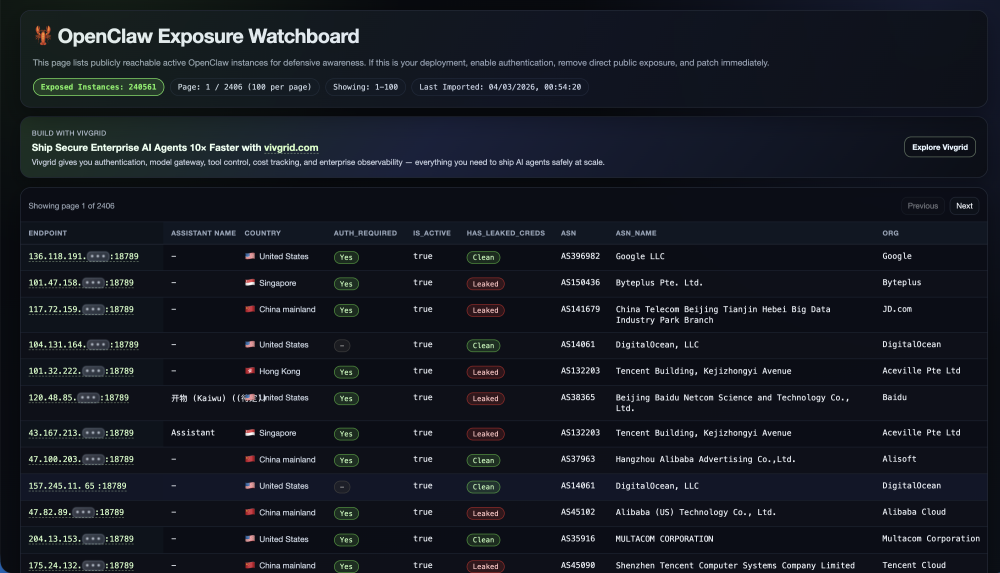Click AS38365 ASN cell

[578, 397]
